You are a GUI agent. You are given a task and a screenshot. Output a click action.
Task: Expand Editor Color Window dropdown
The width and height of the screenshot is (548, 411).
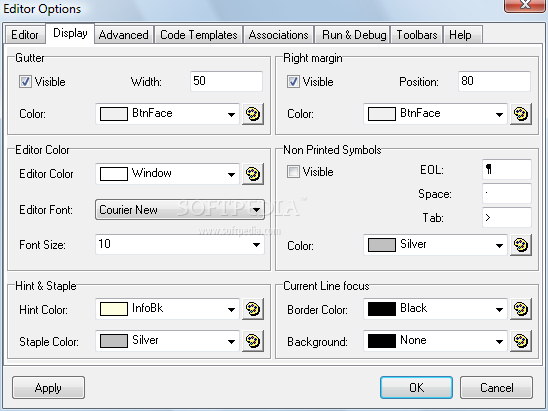(x=231, y=174)
